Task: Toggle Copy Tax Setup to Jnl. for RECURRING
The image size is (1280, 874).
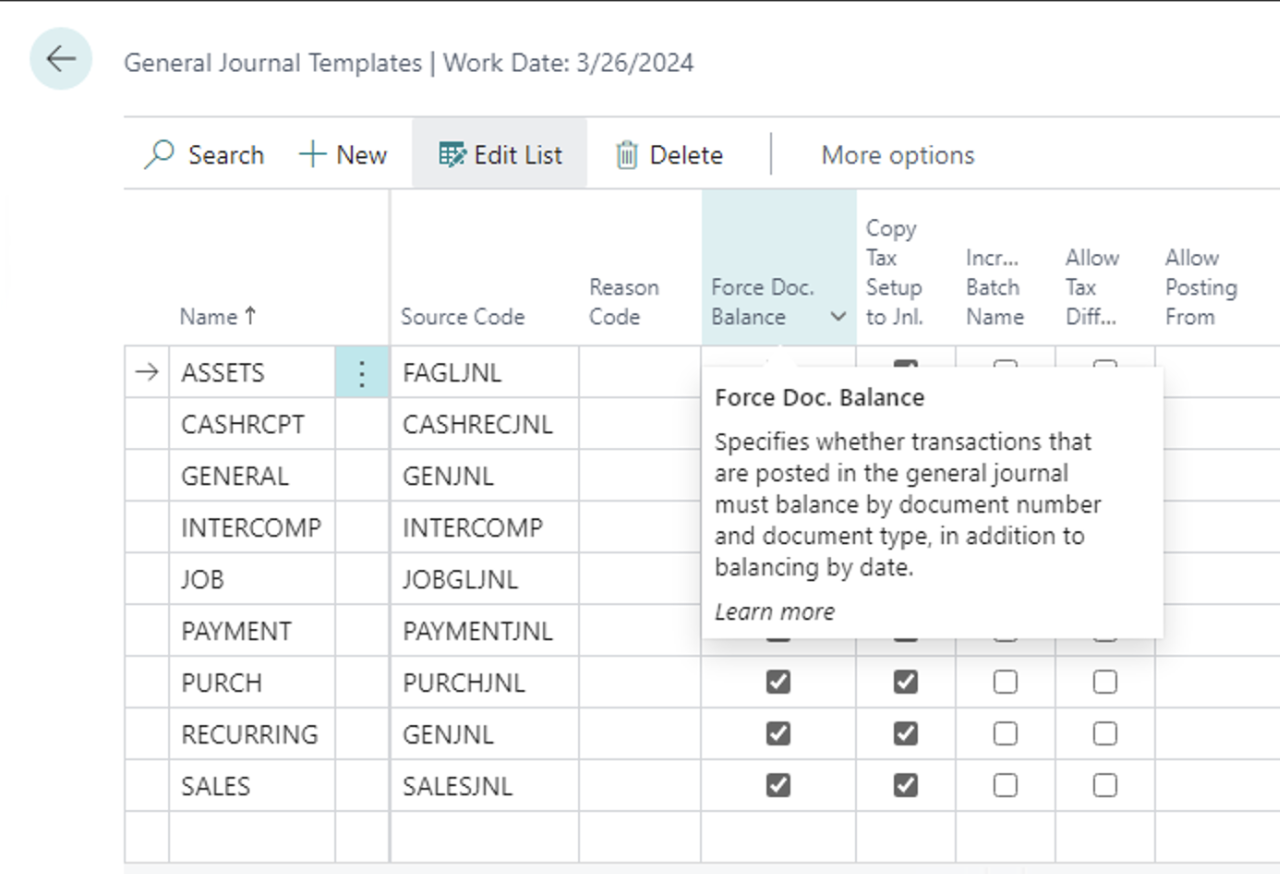Action: pyautogui.click(x=904, y=734)
